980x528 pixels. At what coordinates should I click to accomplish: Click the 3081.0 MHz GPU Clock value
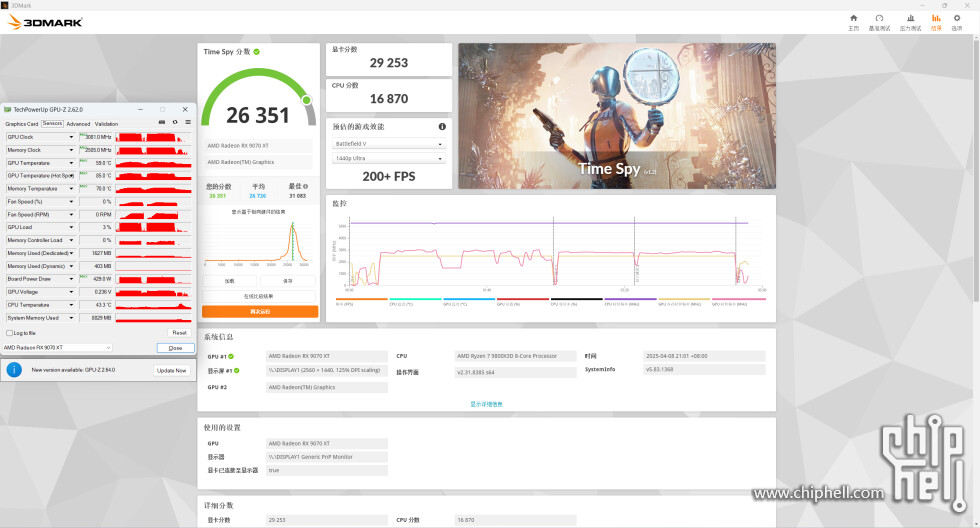[x=98, y=137]
